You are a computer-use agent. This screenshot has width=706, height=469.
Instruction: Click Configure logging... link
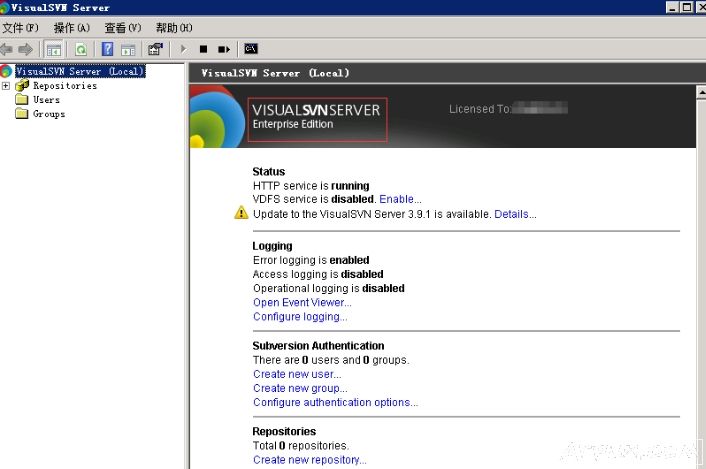(300, 316)
